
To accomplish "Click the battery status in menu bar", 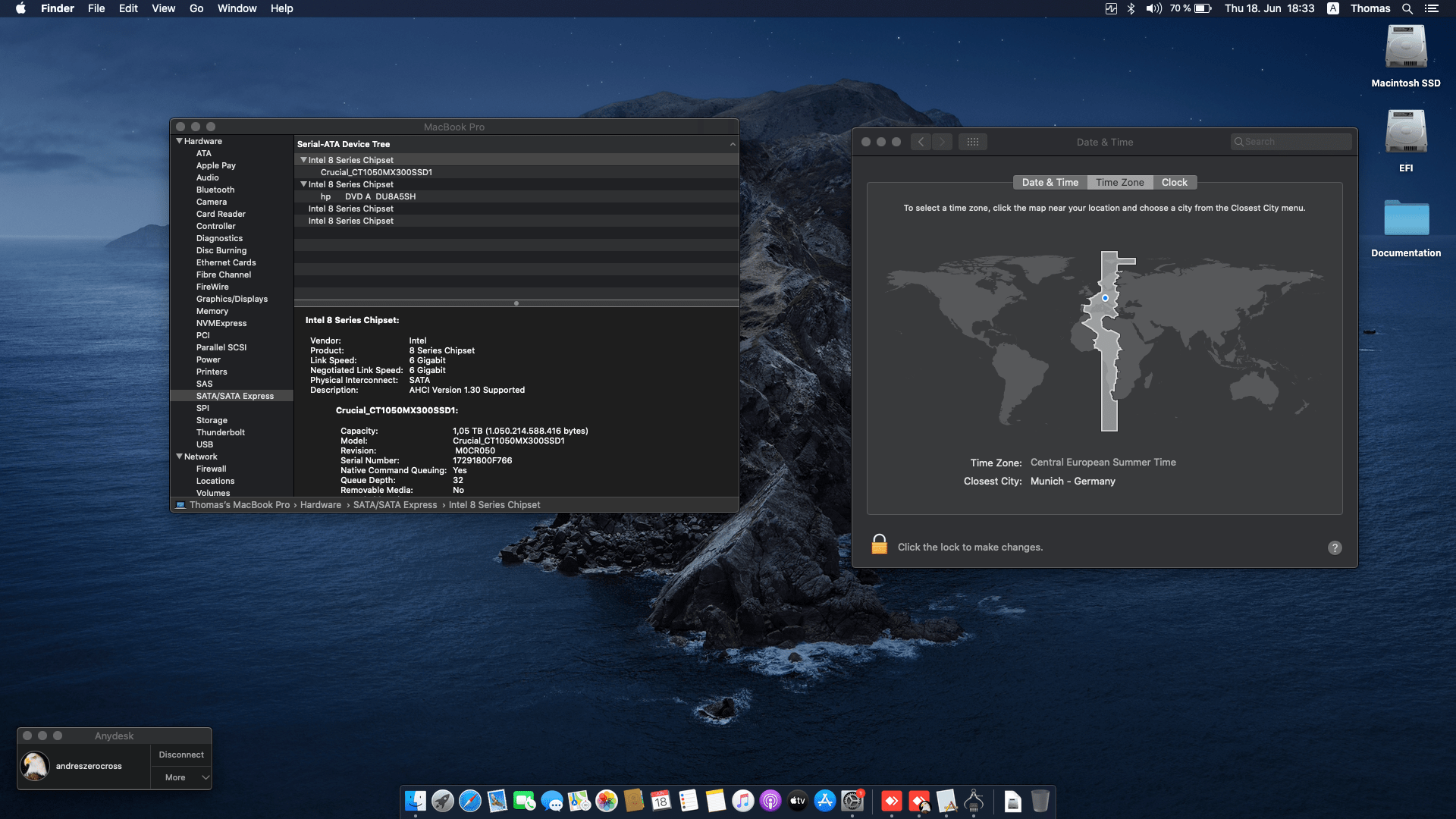I will [1191, 8].
